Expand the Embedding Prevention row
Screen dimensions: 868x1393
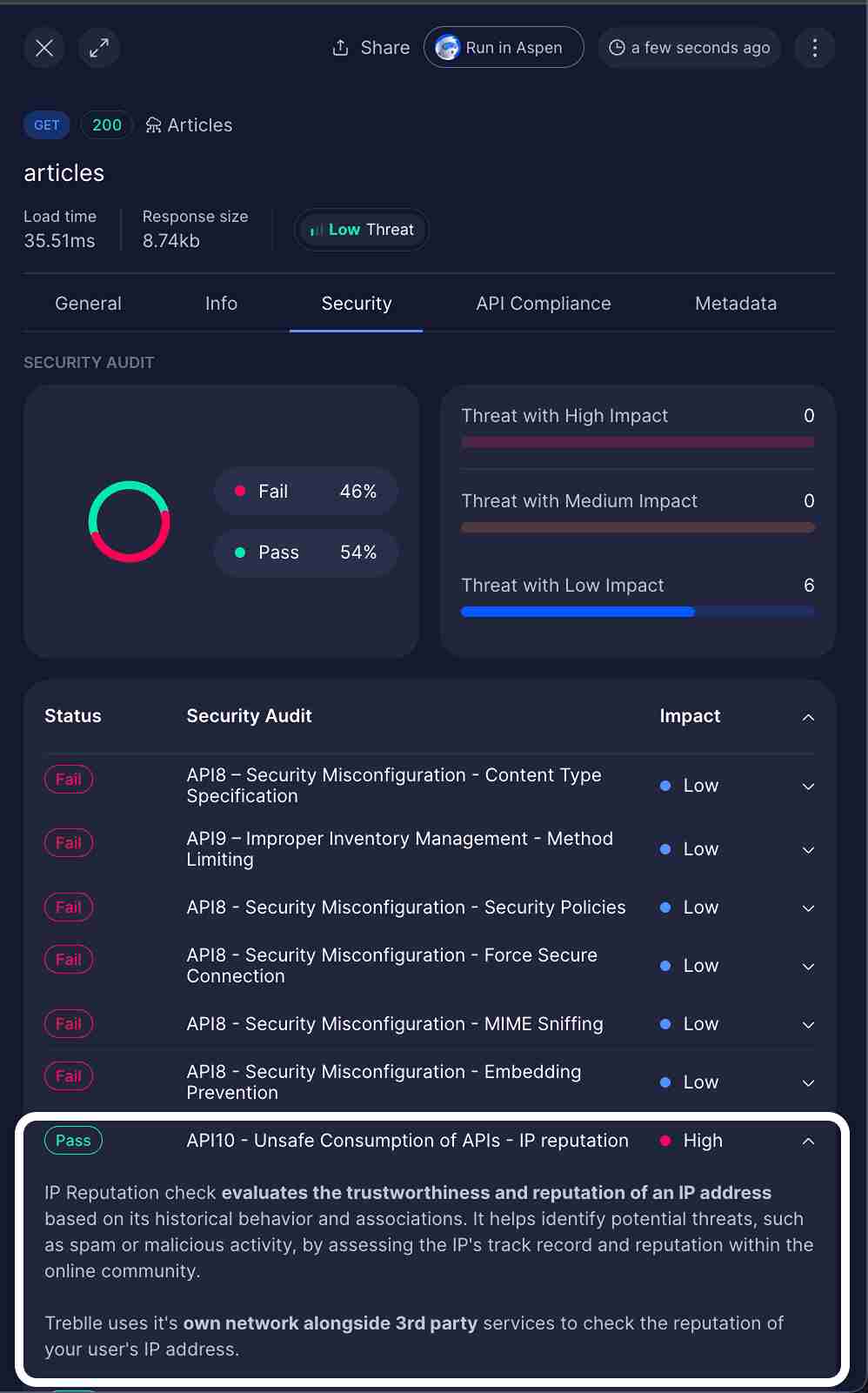[808, 1083]
